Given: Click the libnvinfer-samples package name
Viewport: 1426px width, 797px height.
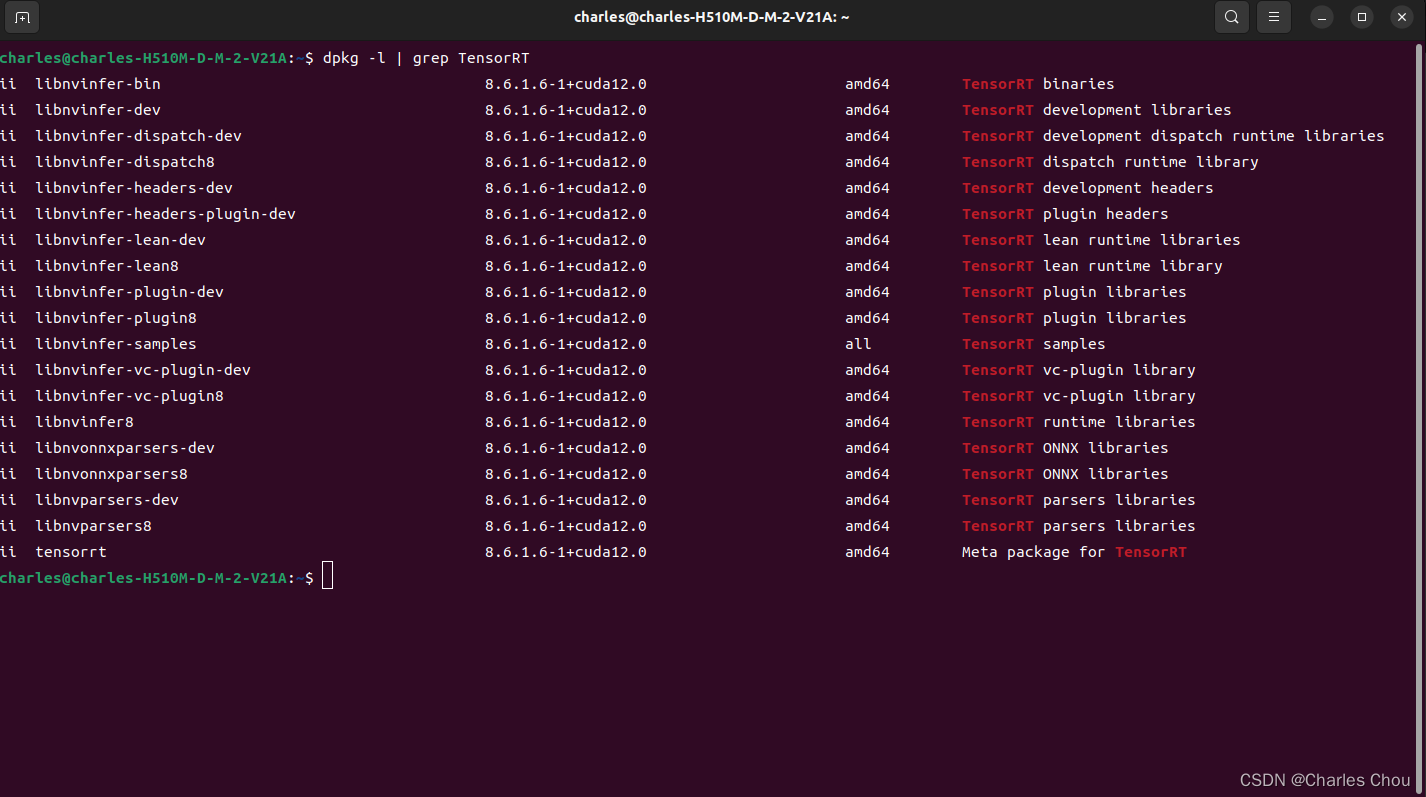Looking at the screenshot, I should tap(116, 344).
